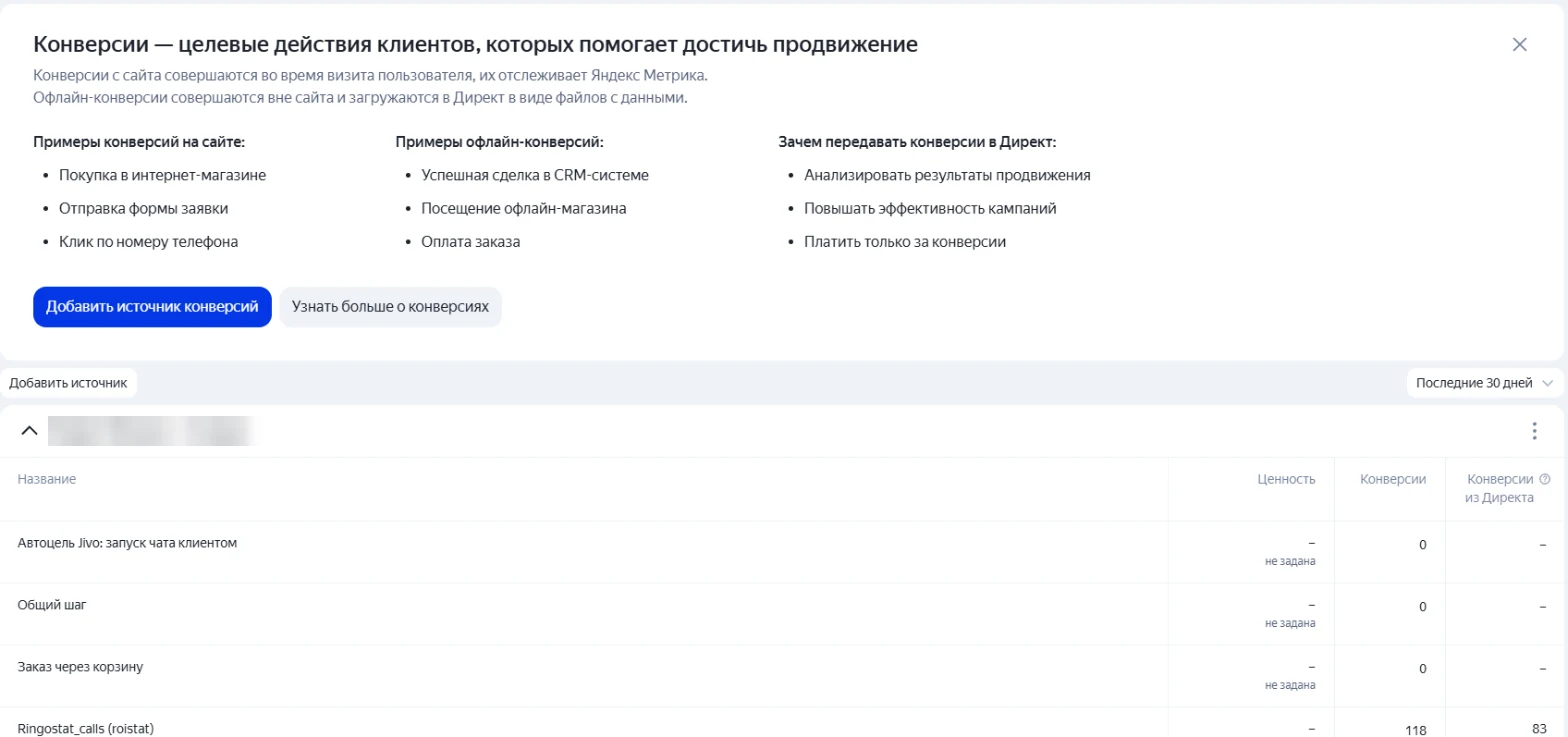Open Узнать больше о конверсиях
This screenshot has width=1568, height=737.
(x=390, y=307)
